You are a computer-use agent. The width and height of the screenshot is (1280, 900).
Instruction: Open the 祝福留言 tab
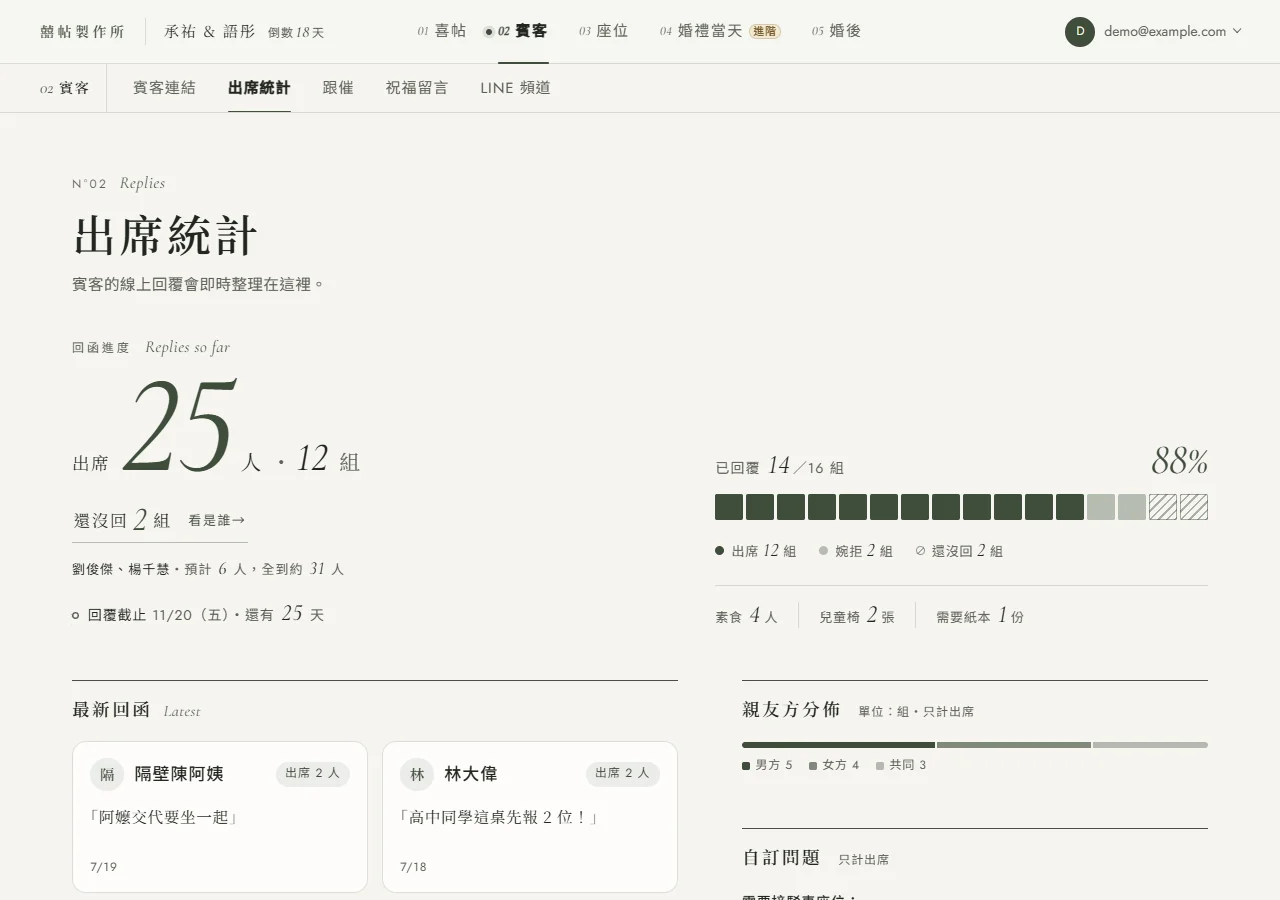(417, 88)
